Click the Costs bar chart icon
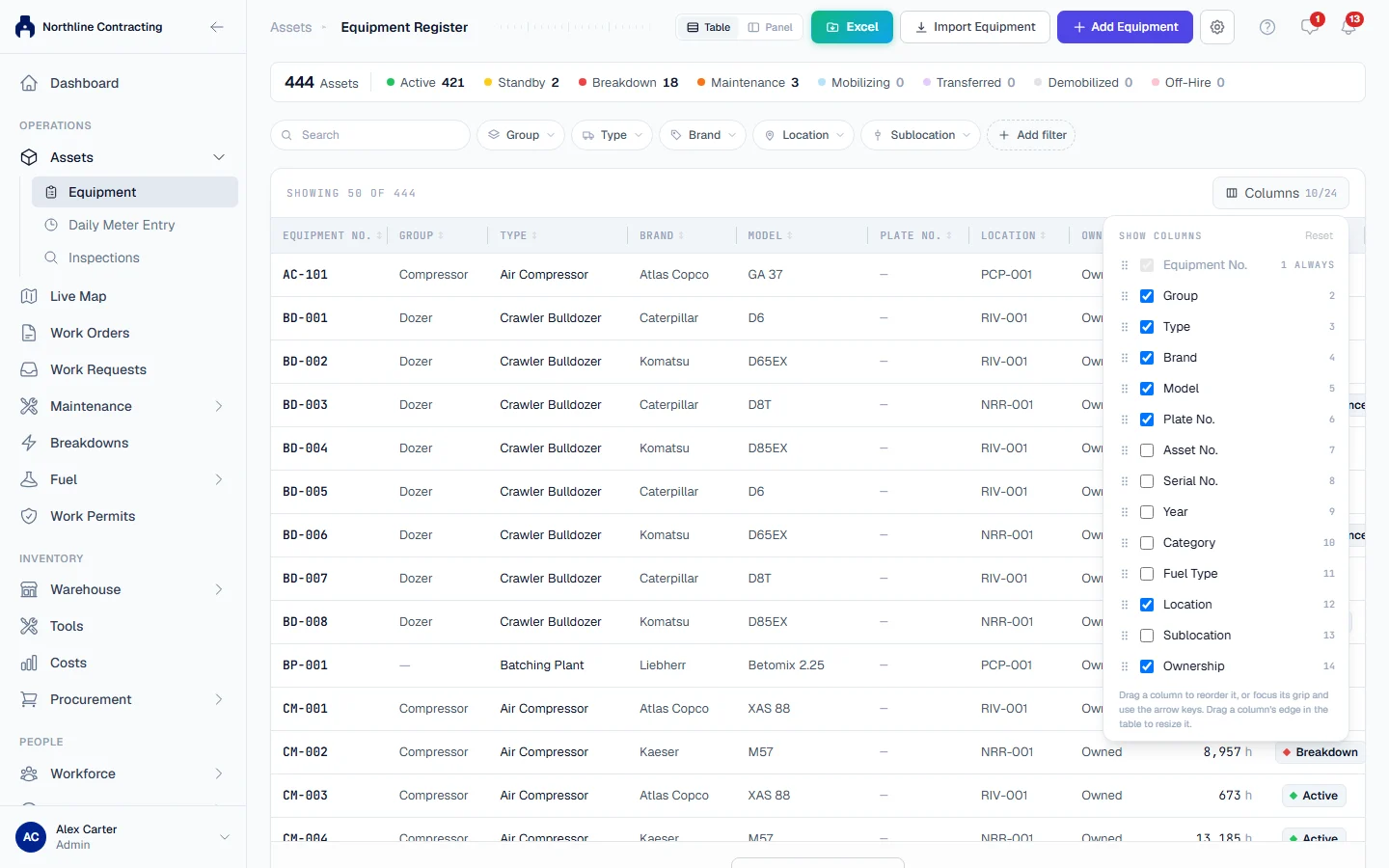Screen dimensions: 1389x868 tap(29, 663)
